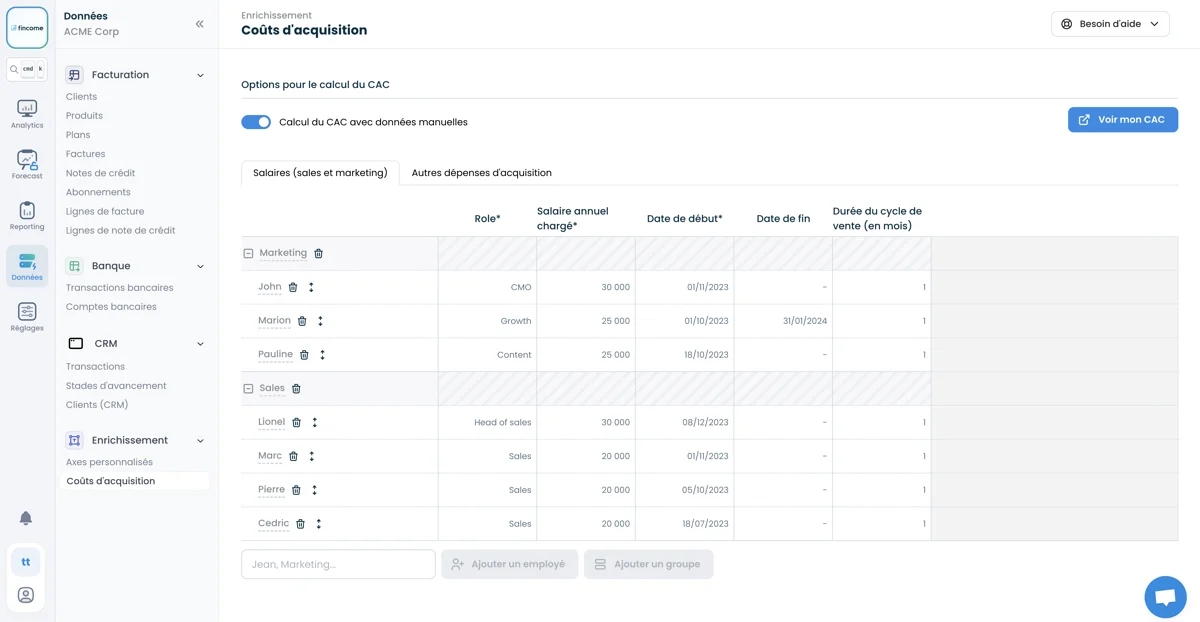1200x622 pixels.
Task: Collapse the Banque menu section
Action: [200, 267]
